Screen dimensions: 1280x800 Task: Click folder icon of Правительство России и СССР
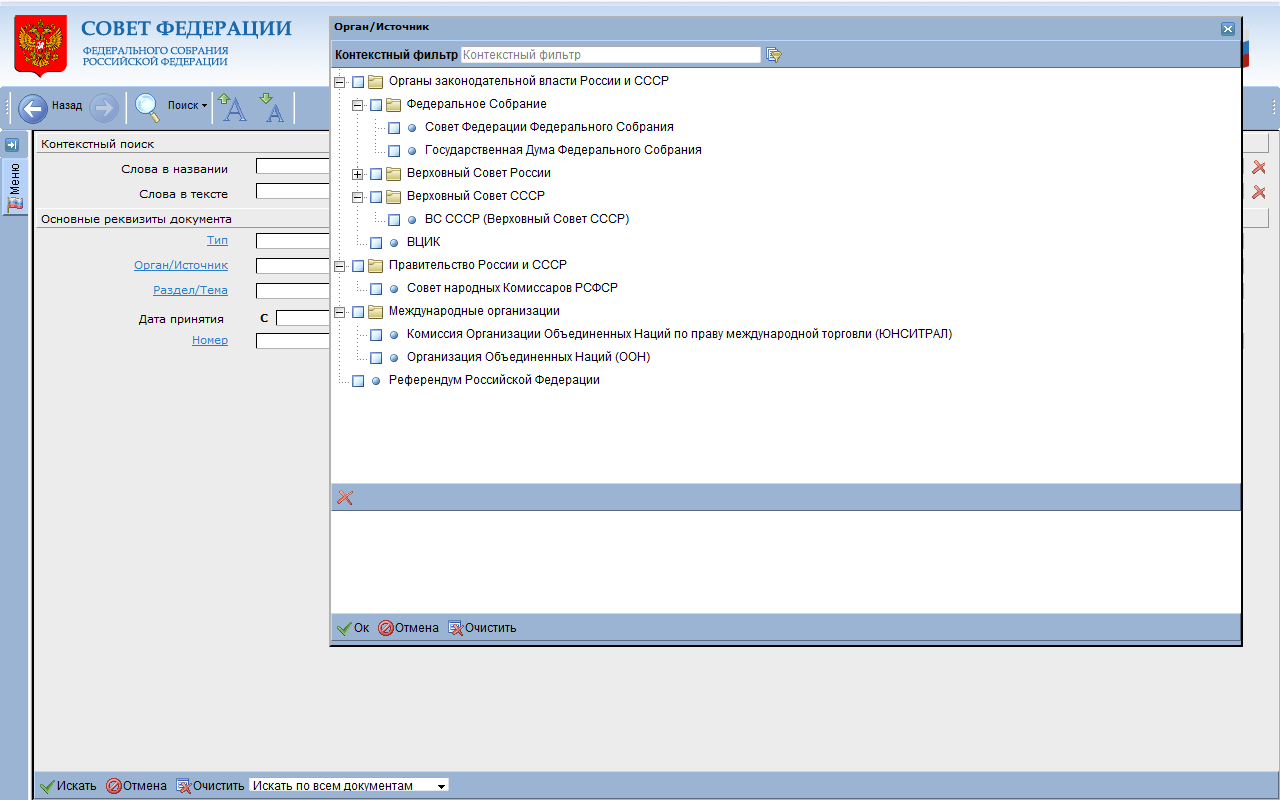375,265
